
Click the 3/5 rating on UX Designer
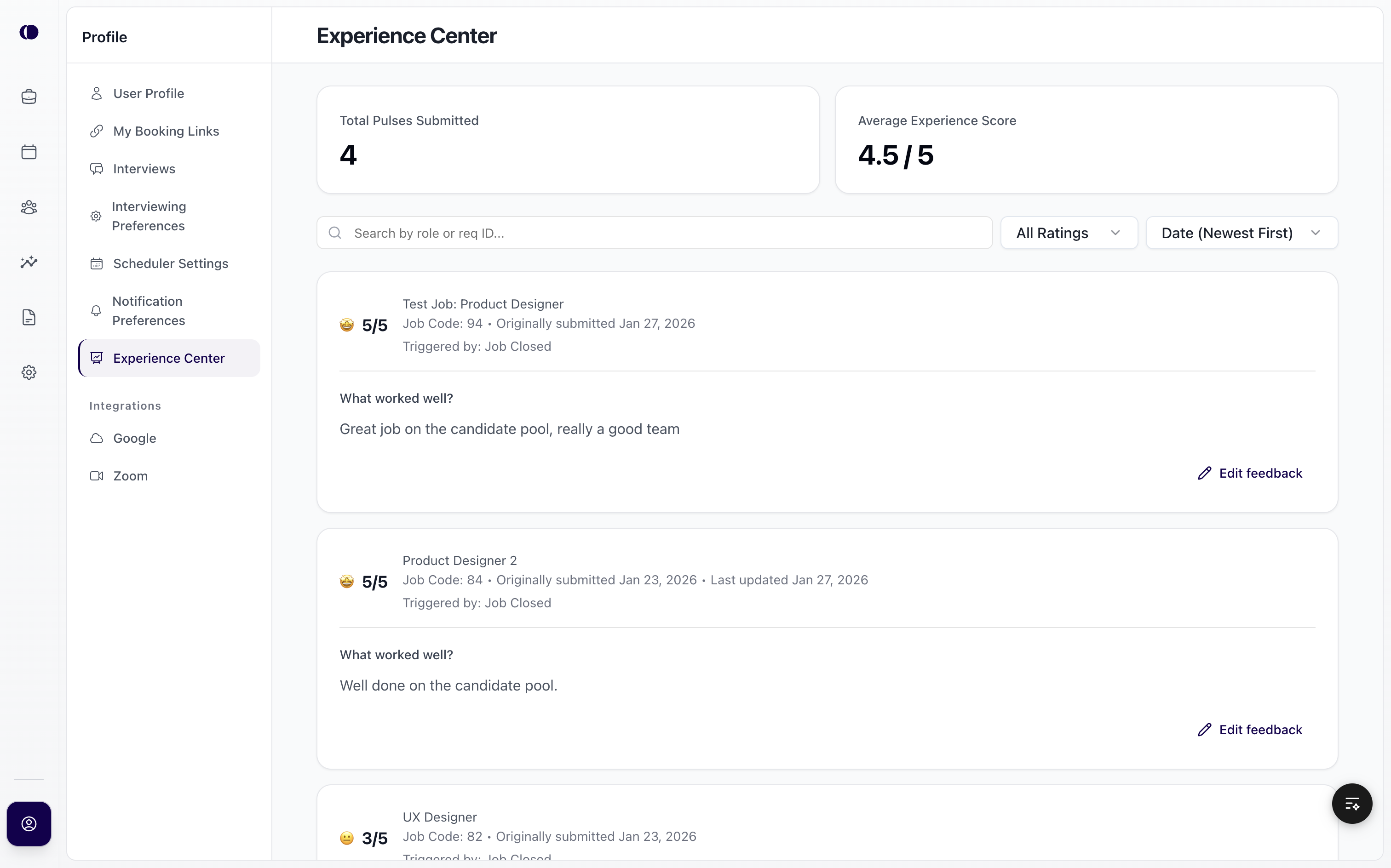click(x=374, y=839)
